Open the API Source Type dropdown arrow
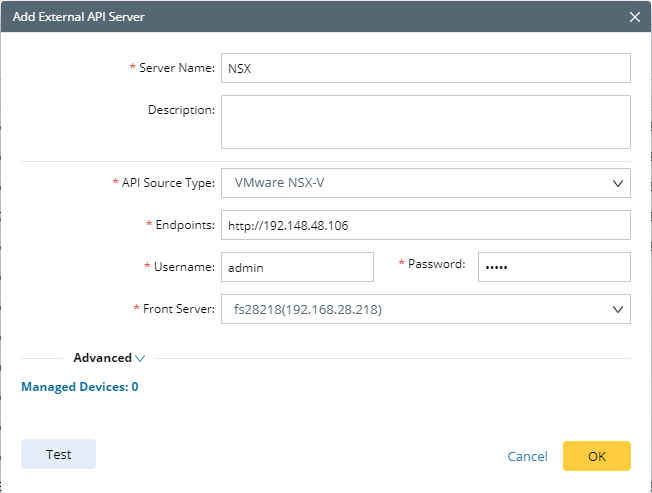The width and height of the screenshot is (652, 493). click(617, 184)
